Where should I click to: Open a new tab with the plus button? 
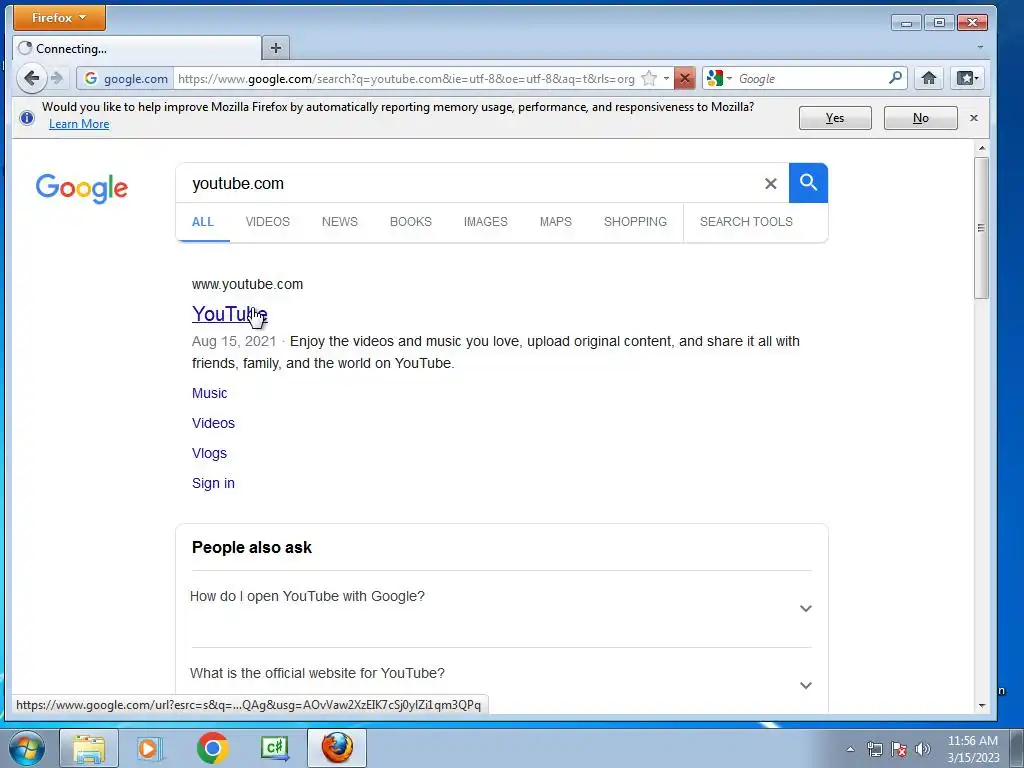pyautogui.click(x=276, y=48)
